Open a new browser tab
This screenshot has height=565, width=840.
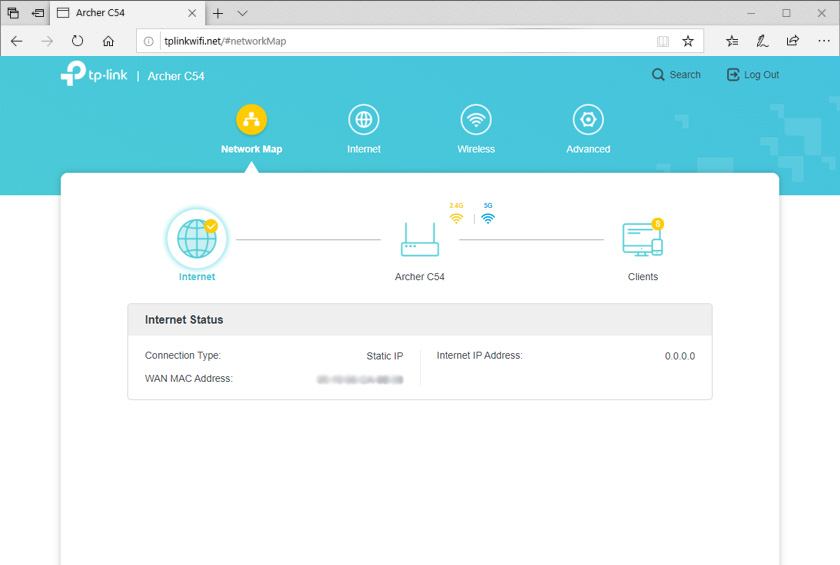click(217, 13)
